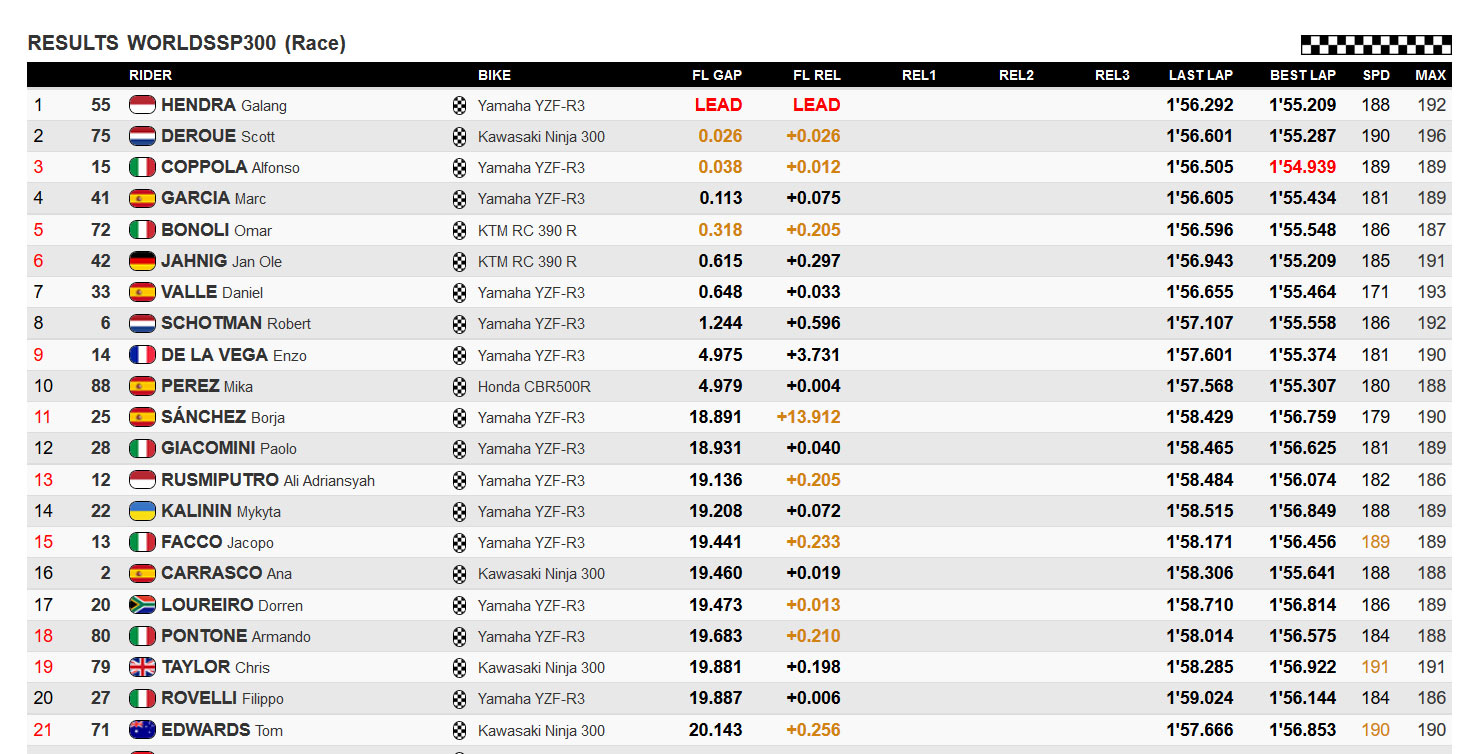
Task: Select the LAST LAP column header
Action: pos(1201,75)
